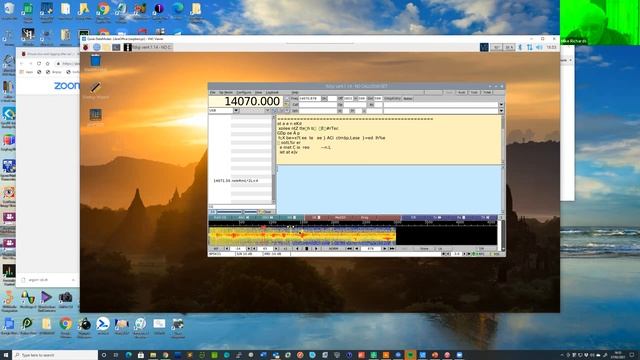This screenshot has height=360, width=640.
Task: Run the Brag macro button
Action: (x=364, y=218)
